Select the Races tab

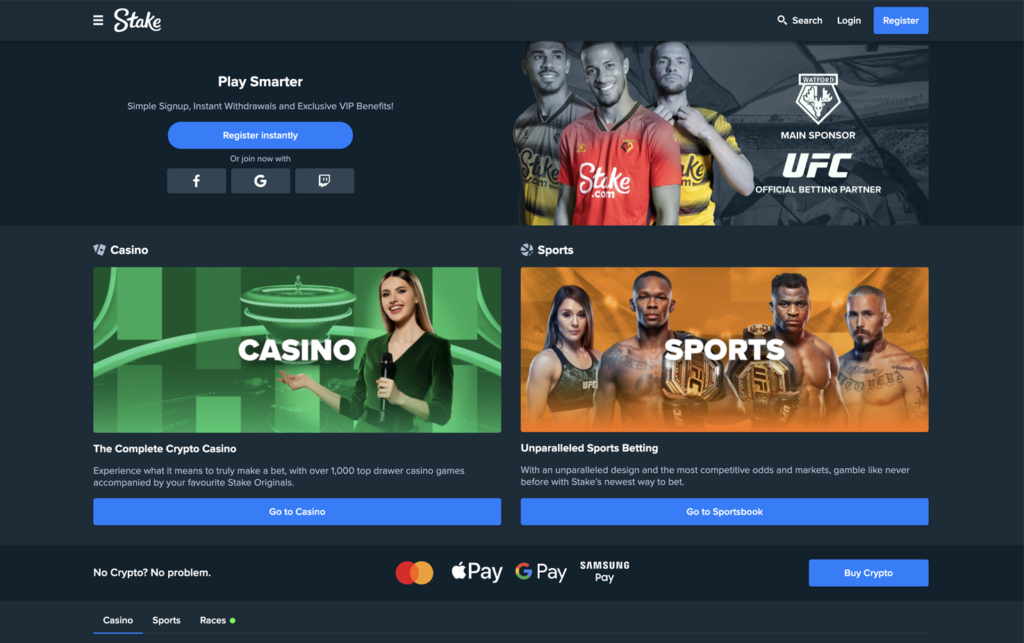click(217, 620)
